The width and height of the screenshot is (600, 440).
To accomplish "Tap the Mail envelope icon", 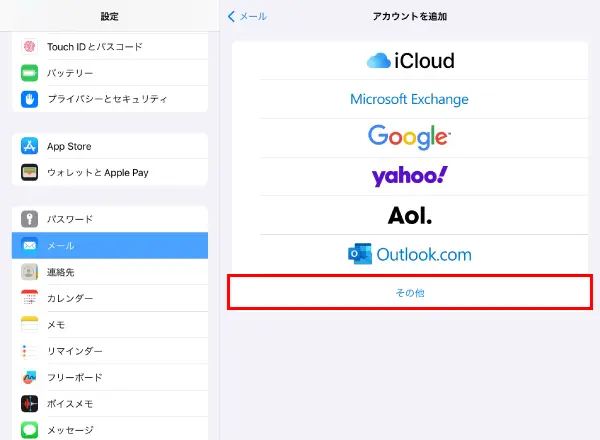I will (x=29, y=245).
